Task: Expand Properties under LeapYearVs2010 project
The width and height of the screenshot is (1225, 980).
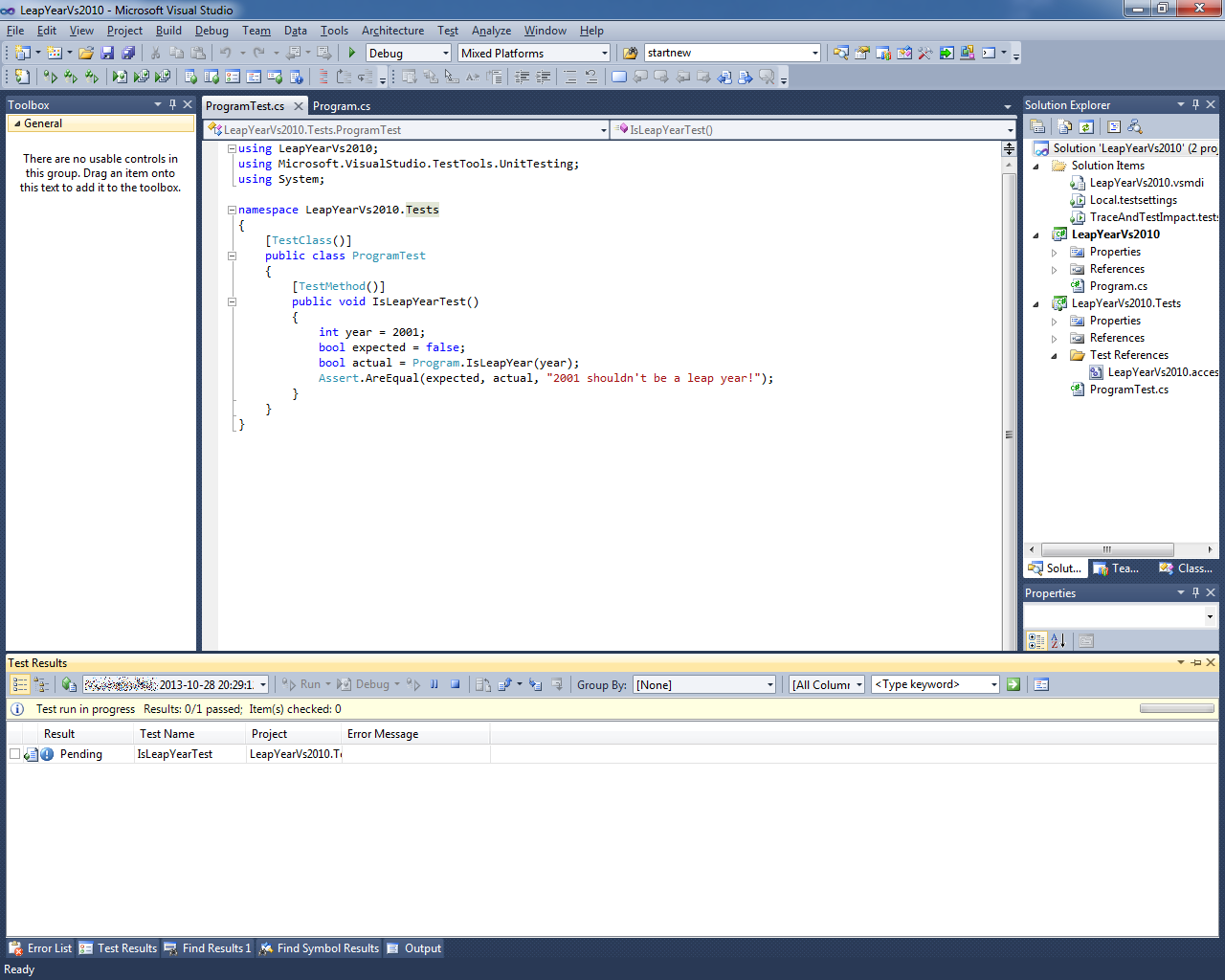Action: point(1055,253)
